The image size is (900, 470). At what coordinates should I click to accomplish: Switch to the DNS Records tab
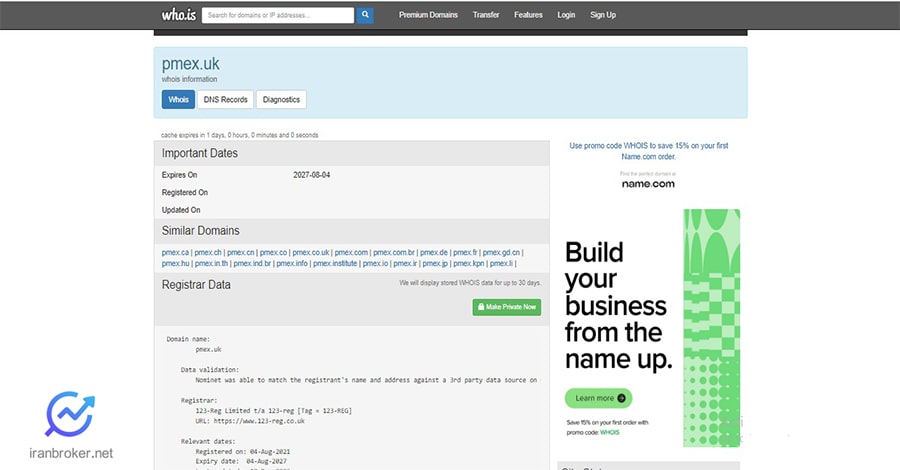[x=226, y=99]
